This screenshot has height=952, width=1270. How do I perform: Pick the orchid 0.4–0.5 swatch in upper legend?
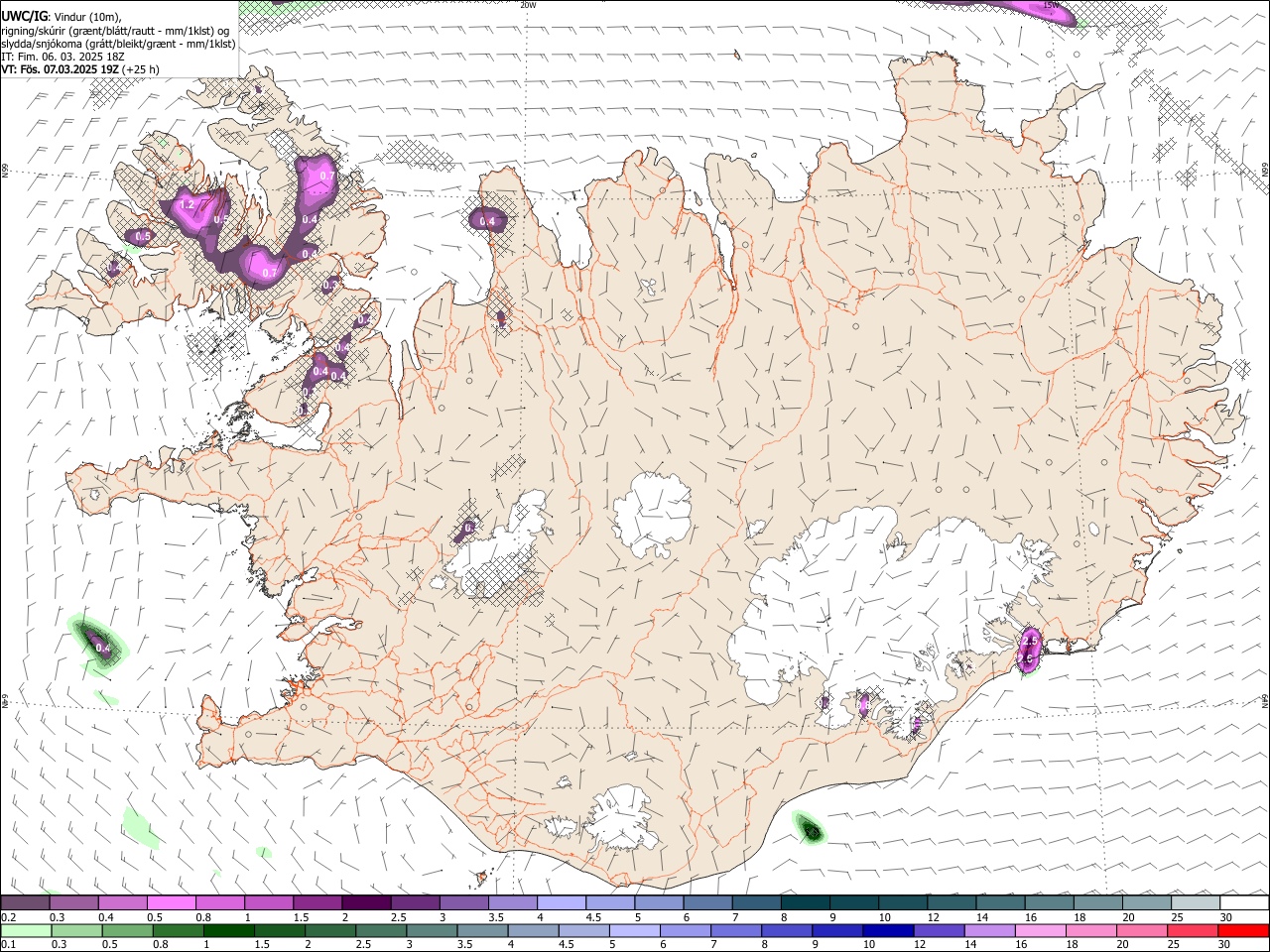click(122, 902)
